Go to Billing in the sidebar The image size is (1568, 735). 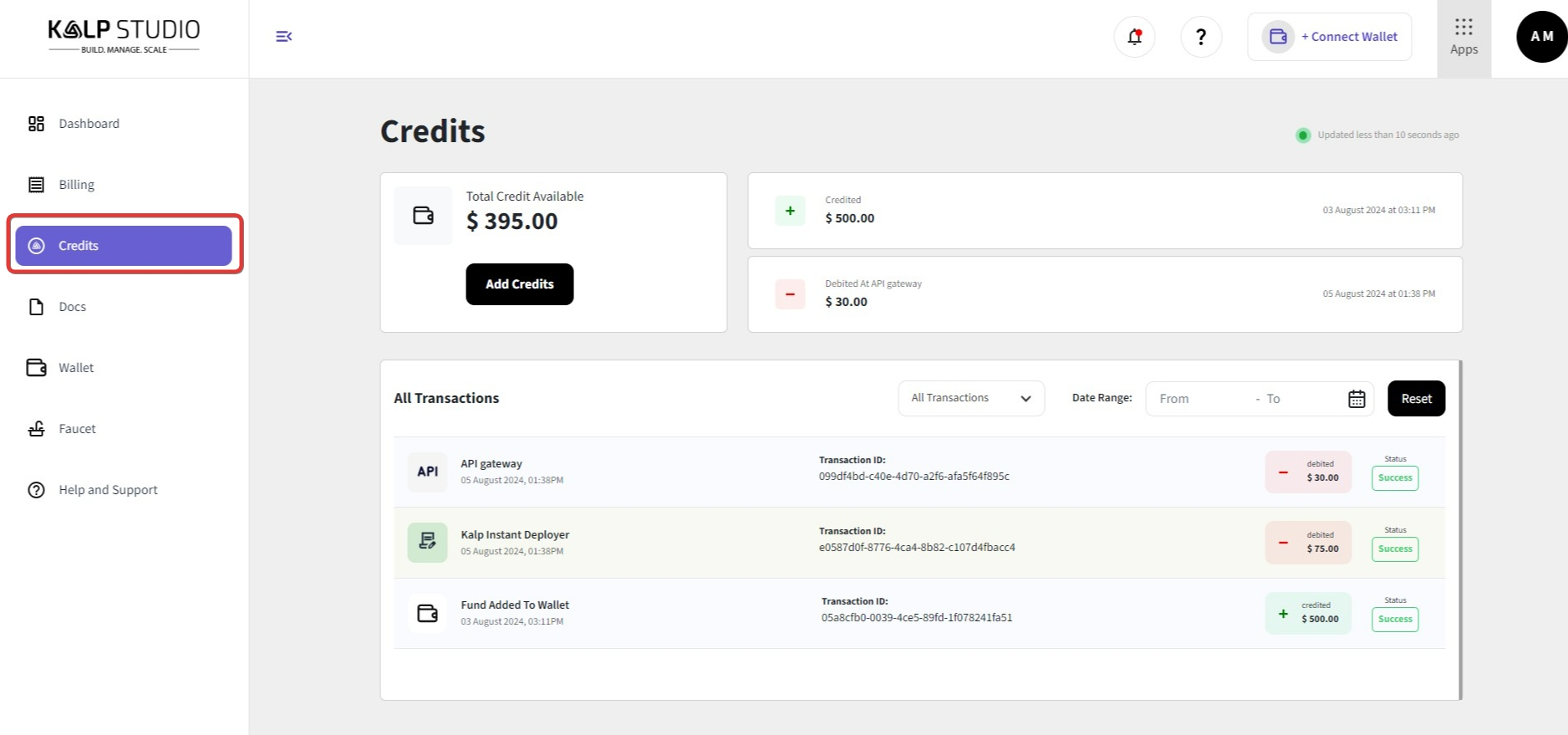tap(76, 185)
